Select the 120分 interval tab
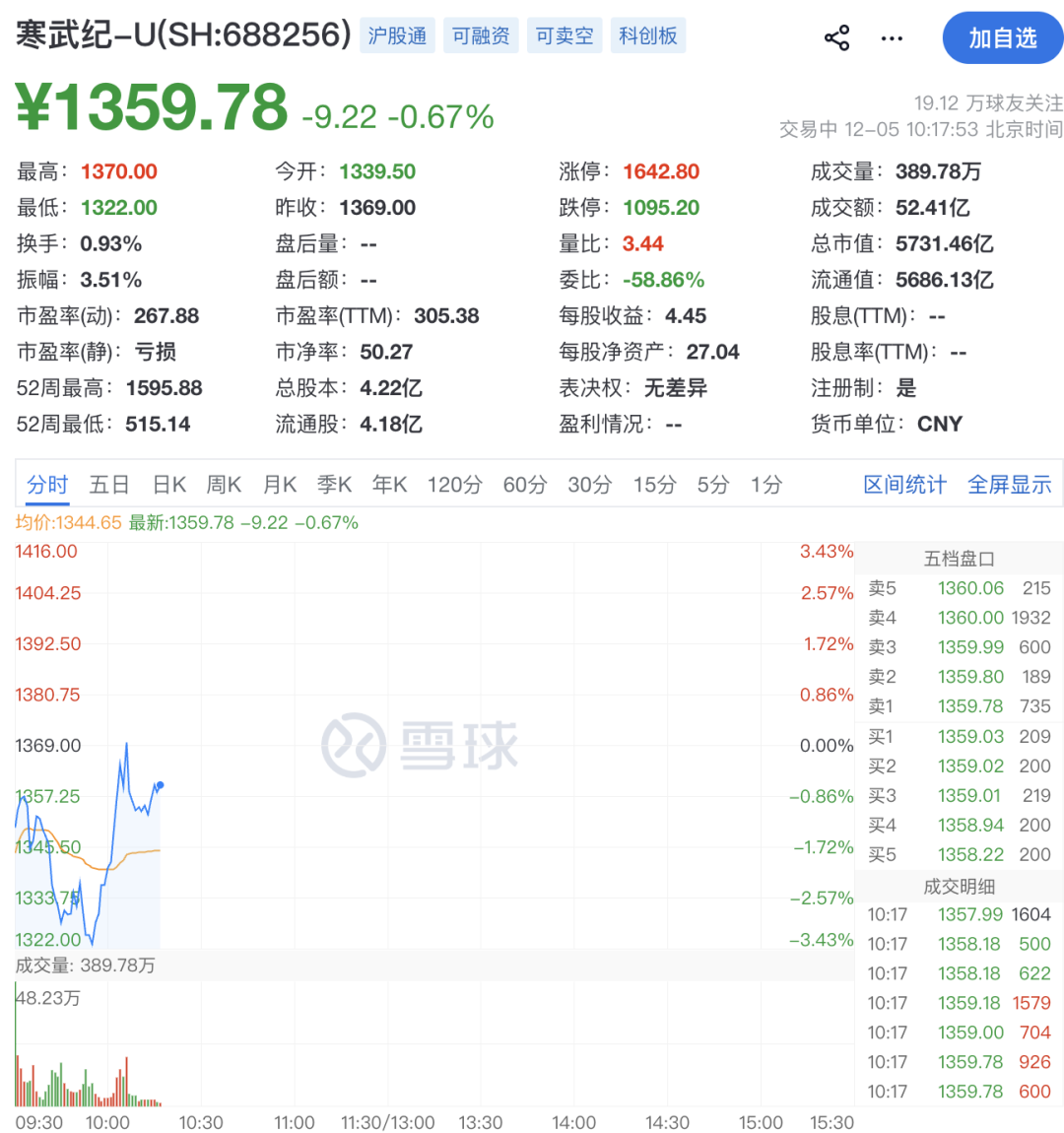The width and height of the screenshot is (1064, 1133). click(454, 485)
